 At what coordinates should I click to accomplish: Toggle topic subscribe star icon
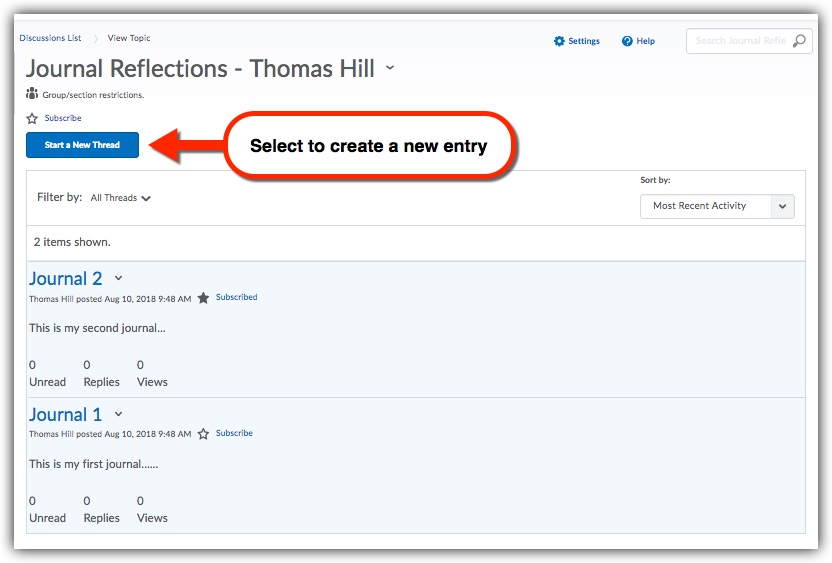pyautogui.click(x=32, y=118)
